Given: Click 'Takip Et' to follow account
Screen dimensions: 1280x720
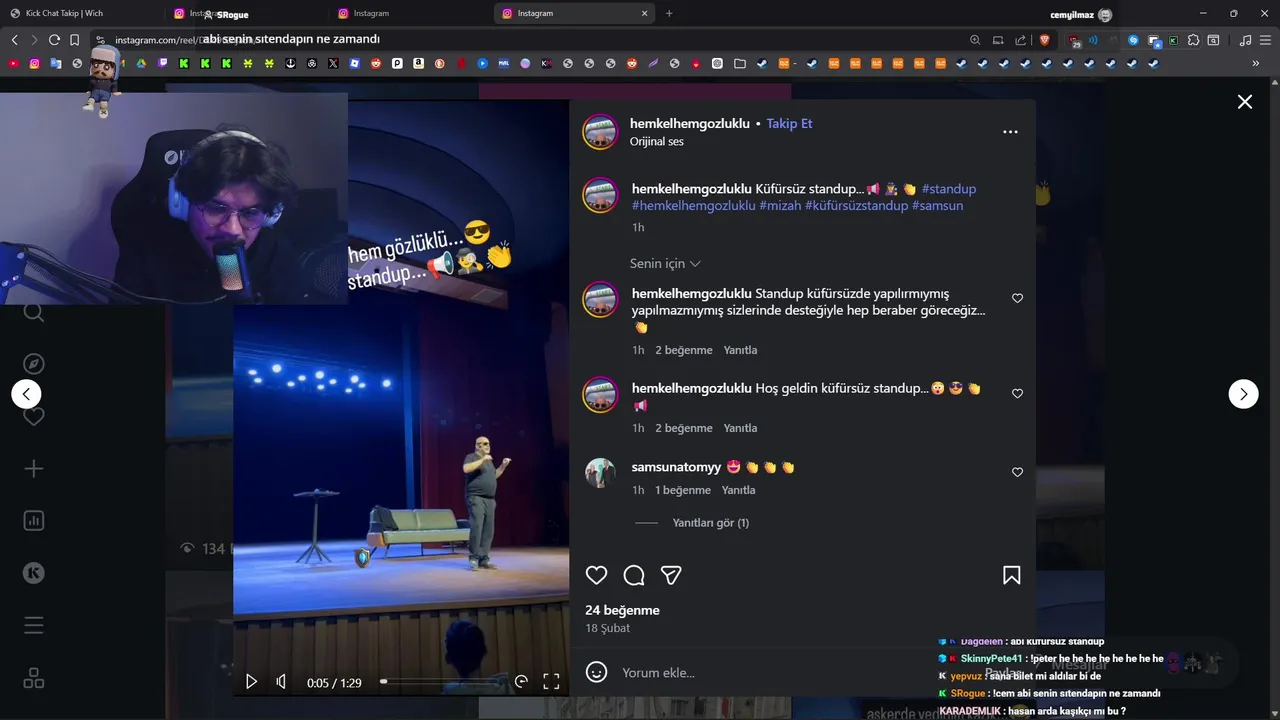Looking at the screenshot, I should [789, 124].
